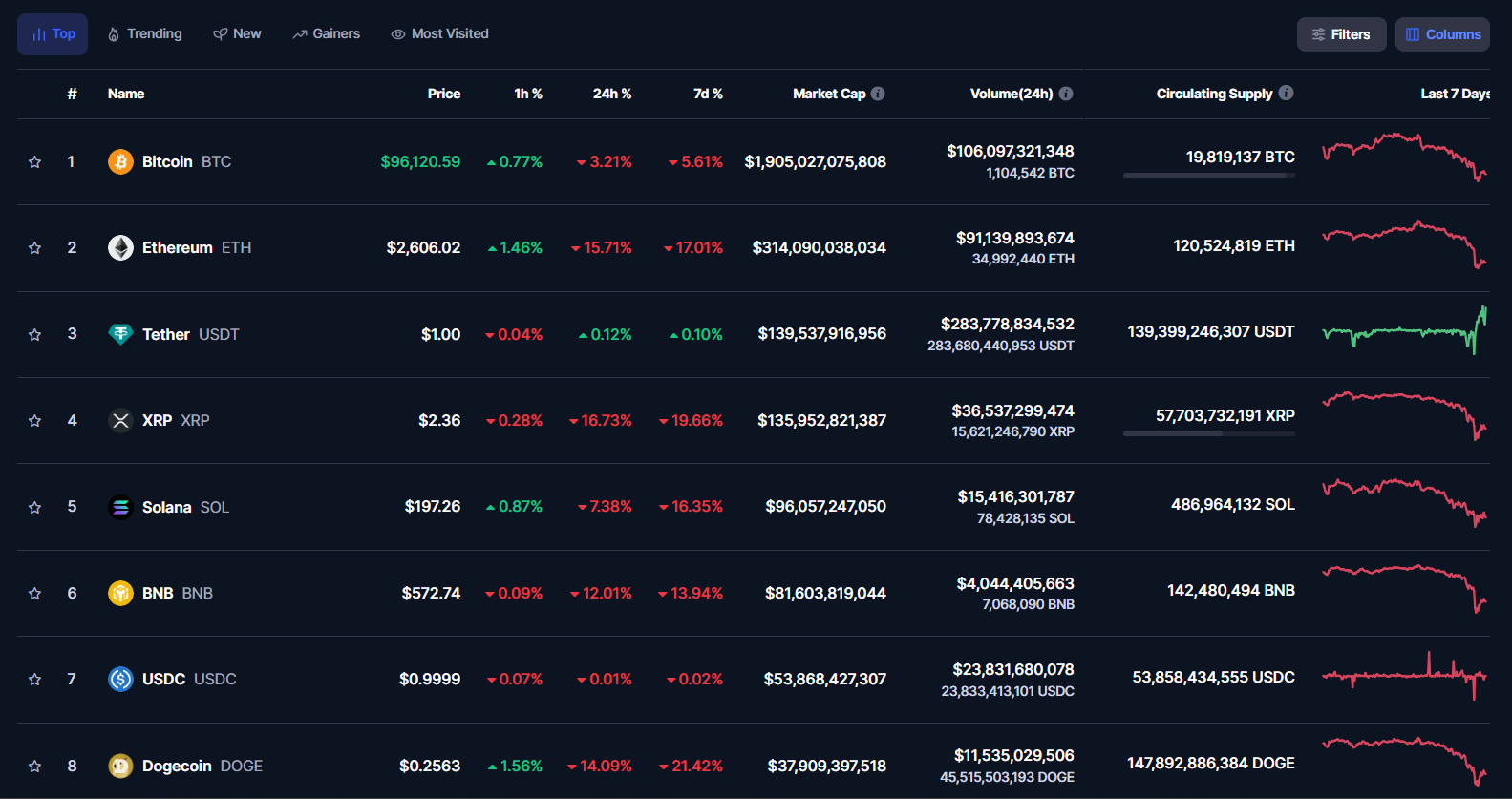Screen dimensions: 1512x799
Task: Open the Columns chooser
Action: [1442, 34]
